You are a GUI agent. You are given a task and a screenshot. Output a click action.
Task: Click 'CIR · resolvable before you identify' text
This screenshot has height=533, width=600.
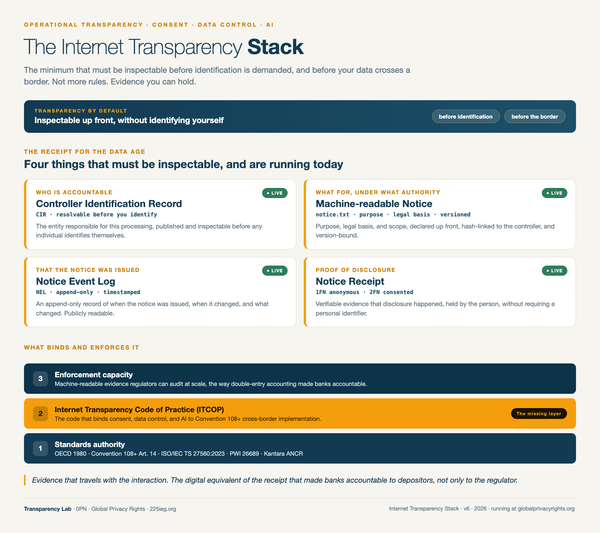coord(96,214)
